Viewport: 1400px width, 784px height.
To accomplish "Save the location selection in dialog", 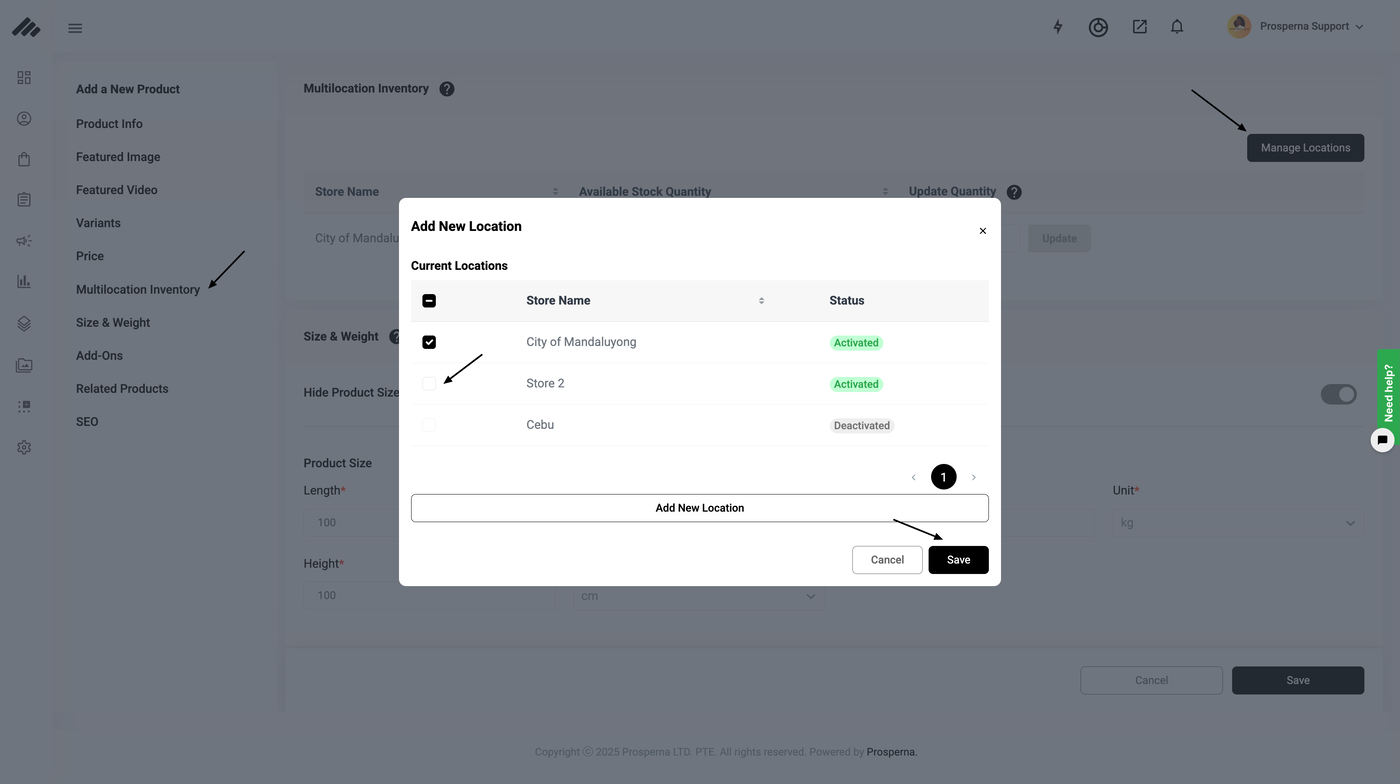I will point(958,560).
